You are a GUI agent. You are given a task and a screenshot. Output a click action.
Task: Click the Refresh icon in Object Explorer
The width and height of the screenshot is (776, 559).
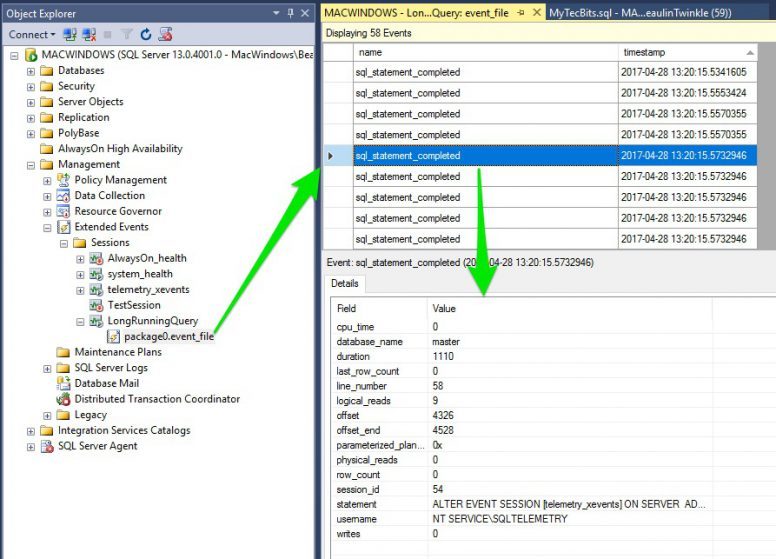point(146,34)
